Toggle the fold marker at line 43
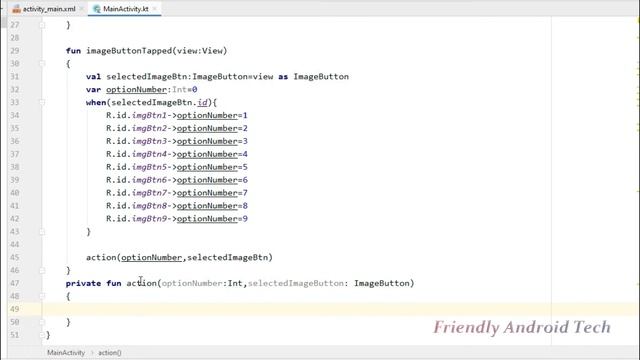This screenshot has width=640, height=360. point(42,231)
